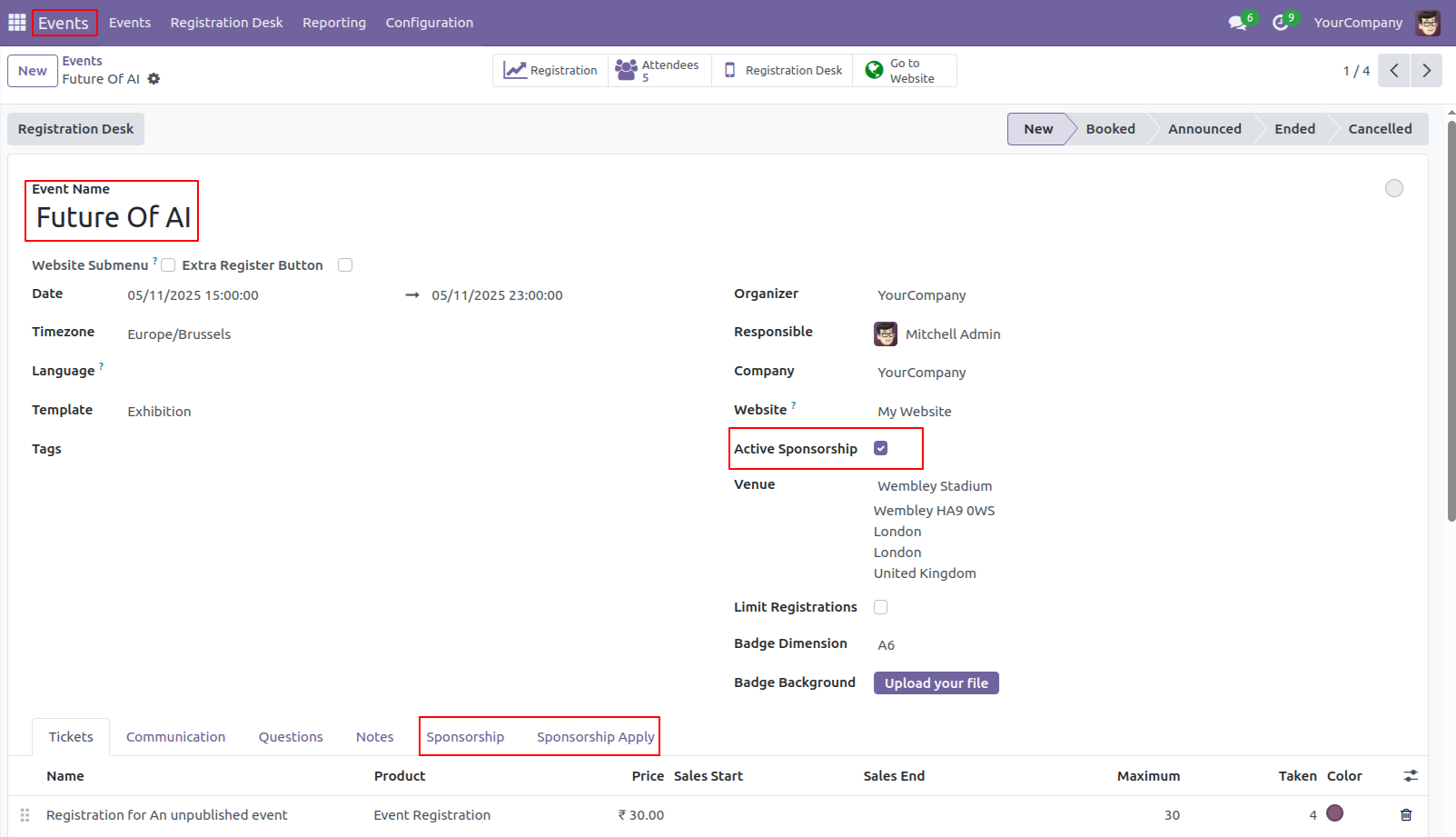Image resolution: width=1456 pixels, height=837 pixels.
Task: Change the ticket's purple color swatch
Action: pos(1334,814)
